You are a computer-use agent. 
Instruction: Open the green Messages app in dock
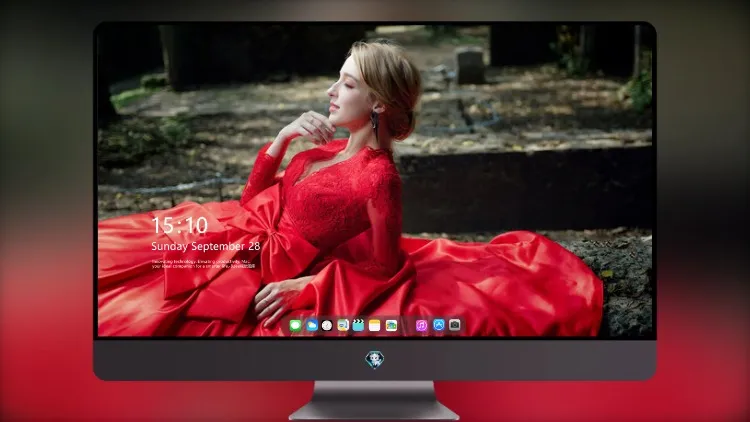tap(295, 326)
